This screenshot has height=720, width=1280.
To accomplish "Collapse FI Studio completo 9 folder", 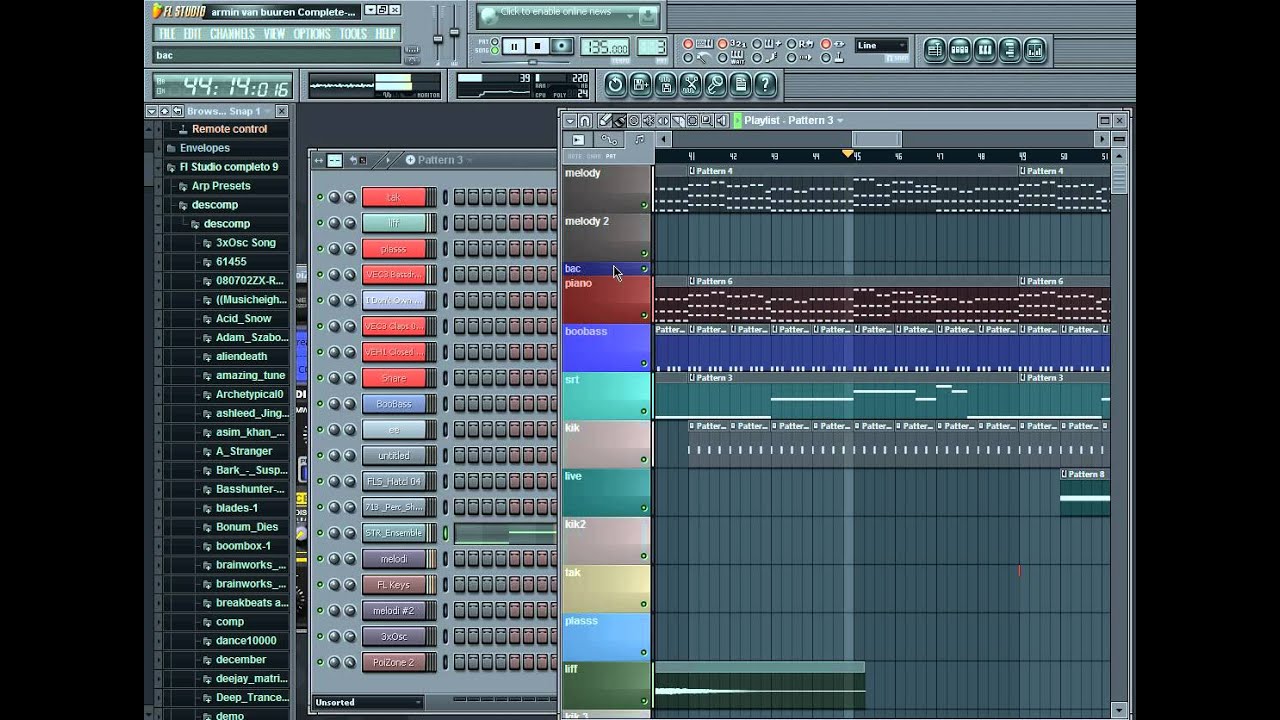I will click(229, 167).
